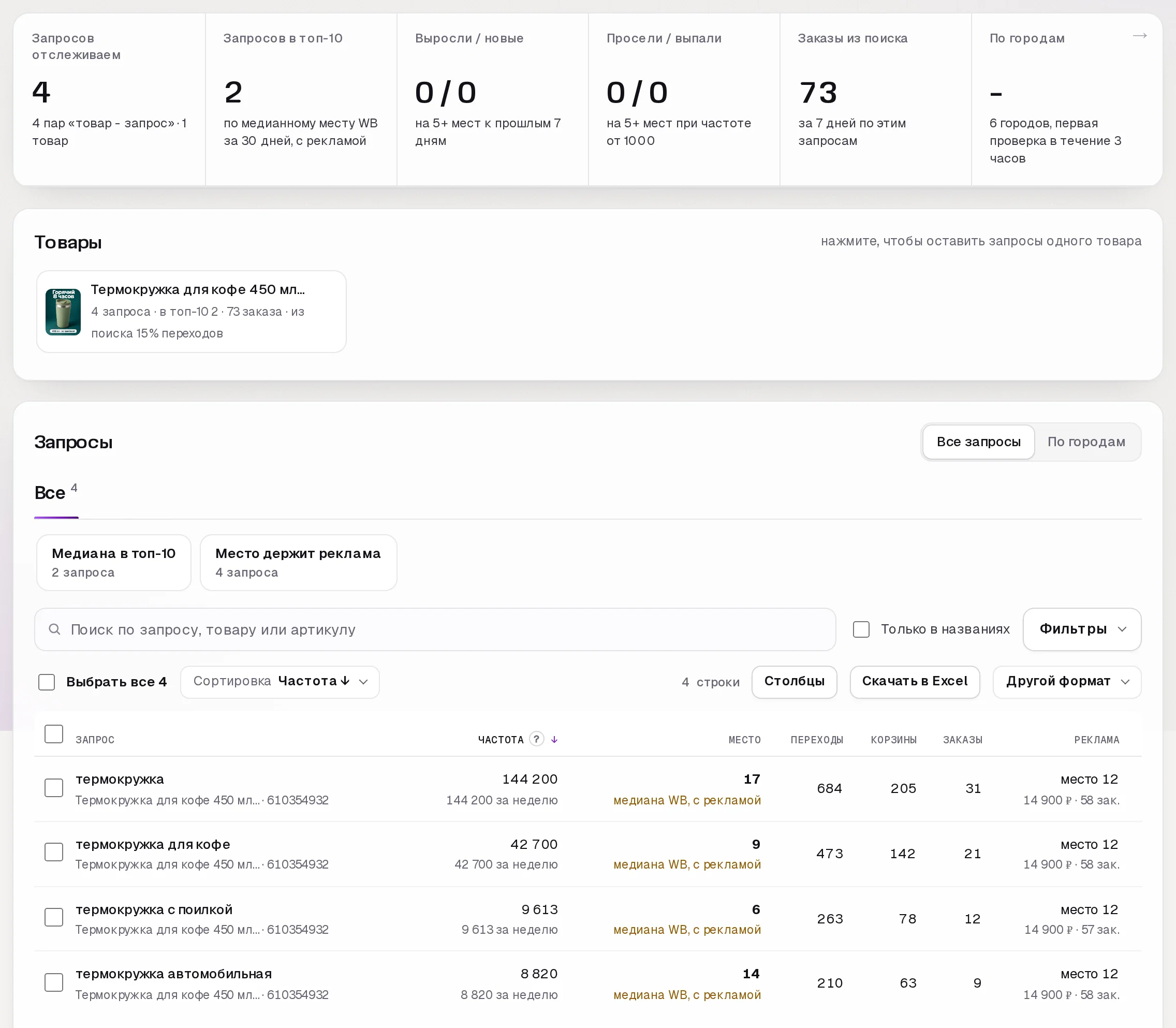Click the Заказы из поиска 73 card
Image resolution: width=1176 pixels, height=1028 pixels.
point(875,99)
